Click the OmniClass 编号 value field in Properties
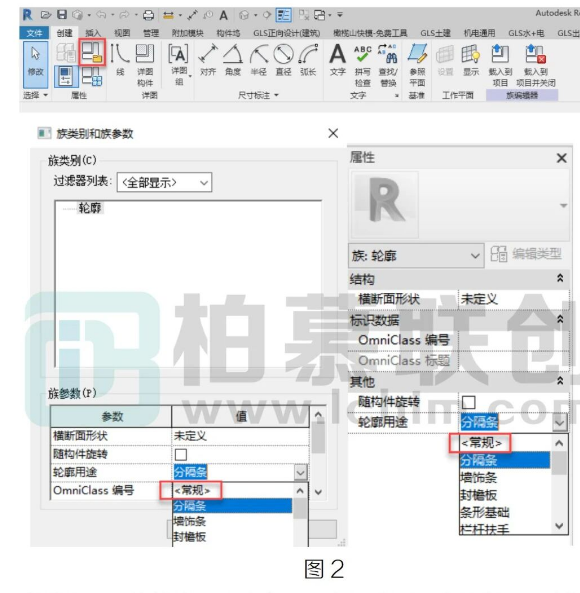Image resolution: width=580 pixels, height=593 pixels. click(x=513, y=340)
